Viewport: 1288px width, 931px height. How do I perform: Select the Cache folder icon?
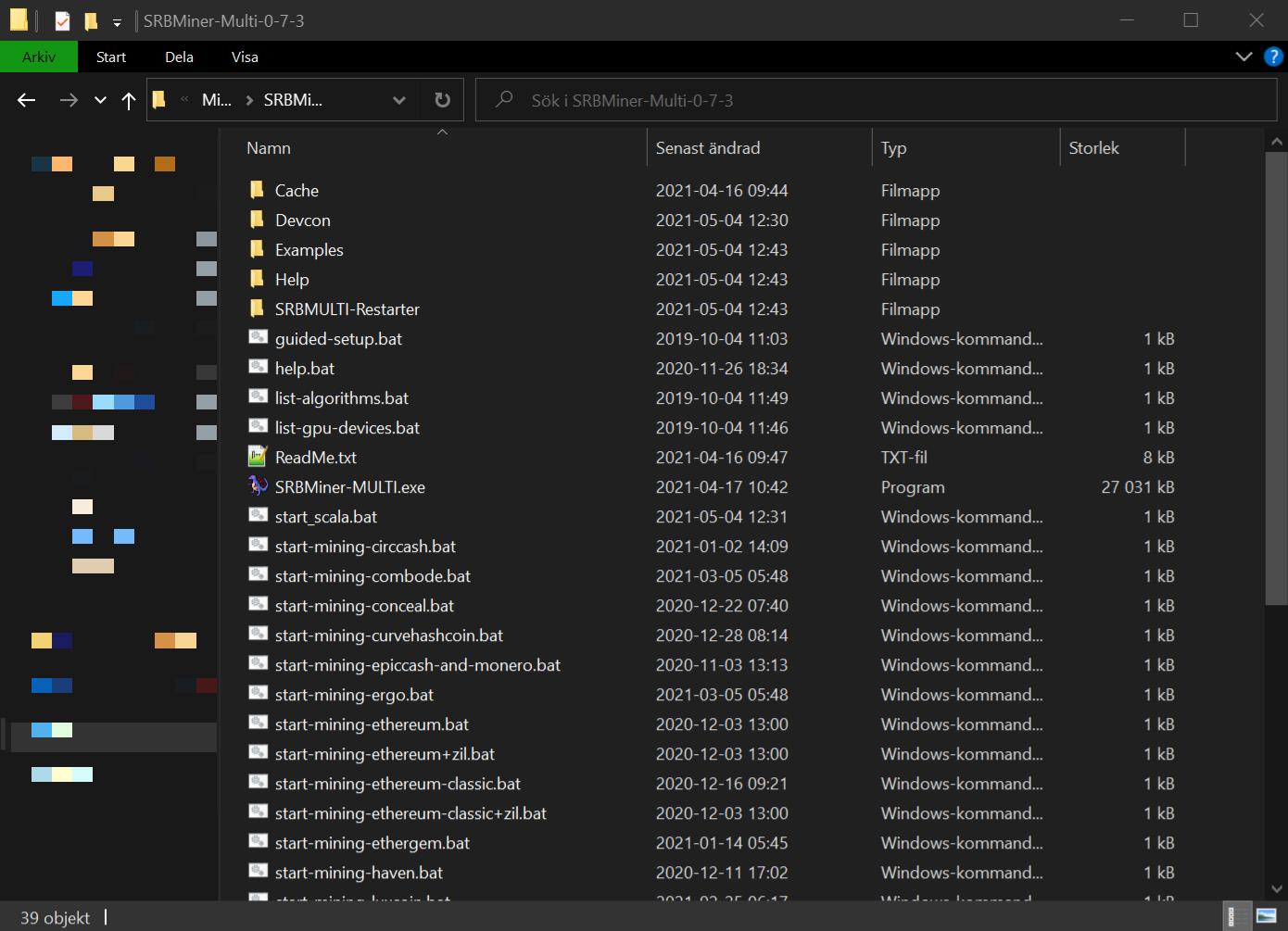click(x=258, y=190)
